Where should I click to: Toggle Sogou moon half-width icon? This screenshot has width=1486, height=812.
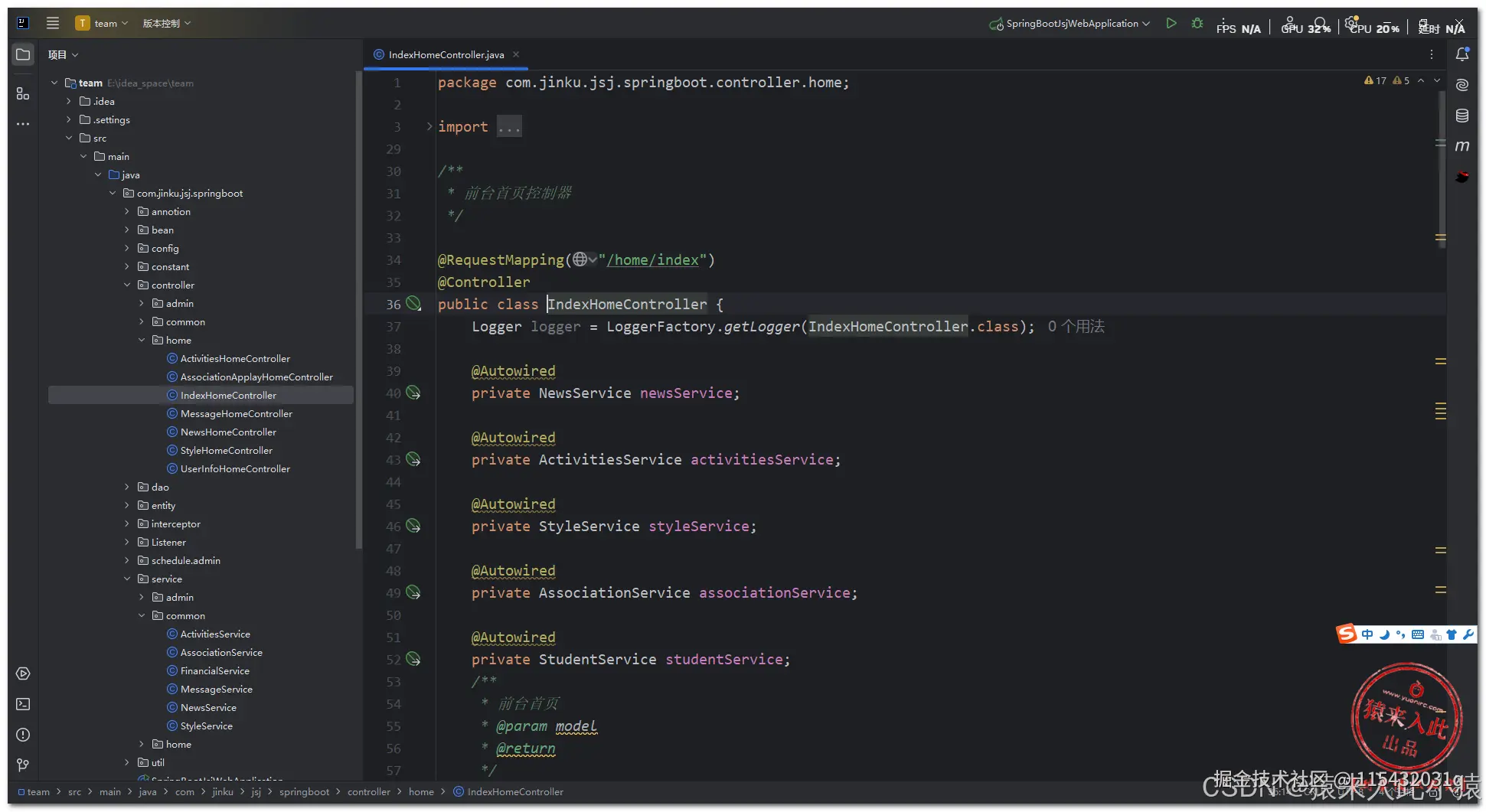1384,634
